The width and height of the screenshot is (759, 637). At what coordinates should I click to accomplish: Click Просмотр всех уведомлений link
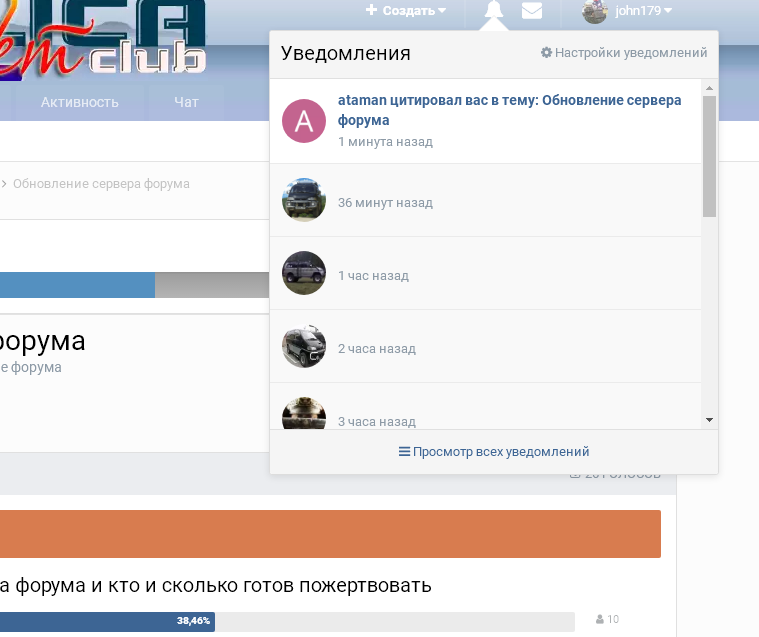pos(494,452)
